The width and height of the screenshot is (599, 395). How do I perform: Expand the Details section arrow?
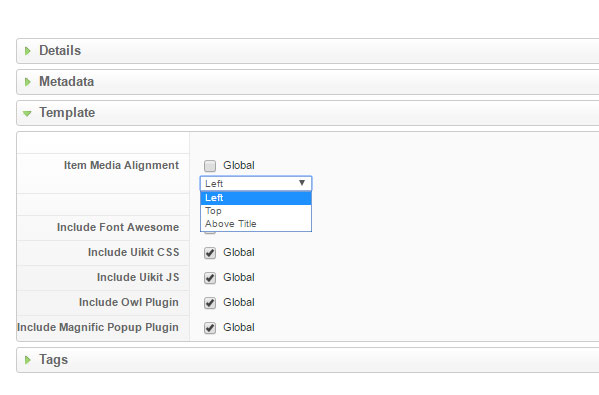28,51
